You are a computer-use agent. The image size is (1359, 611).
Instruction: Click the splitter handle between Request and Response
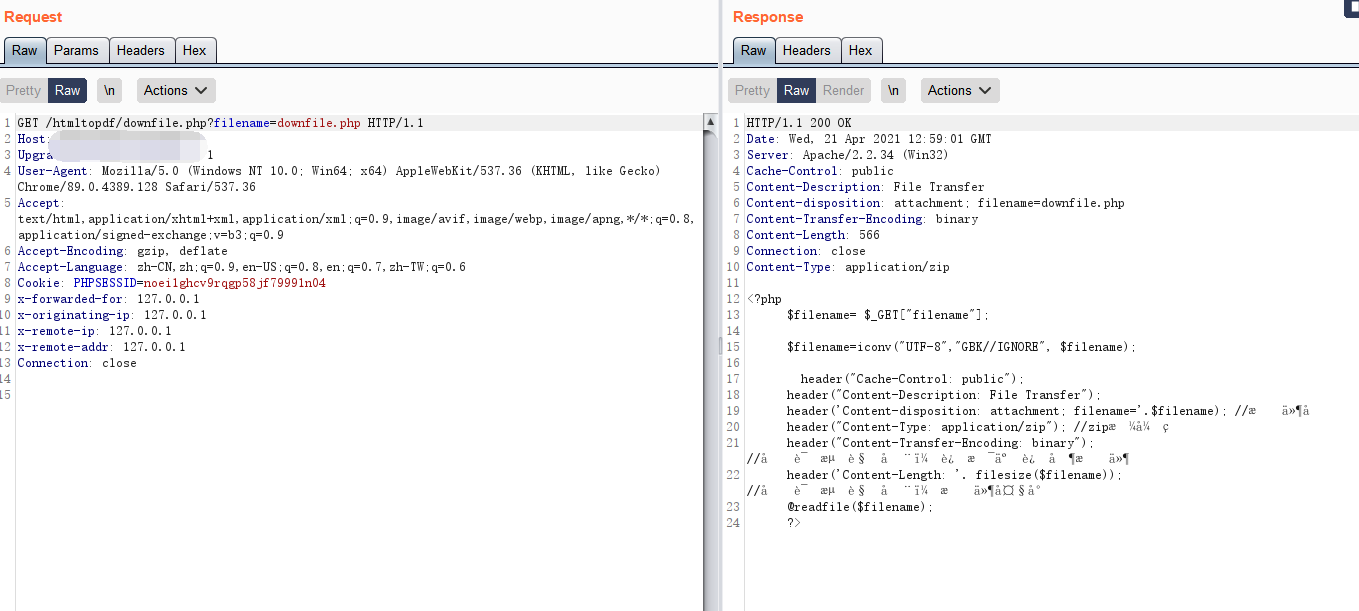[x=719, y=346]
